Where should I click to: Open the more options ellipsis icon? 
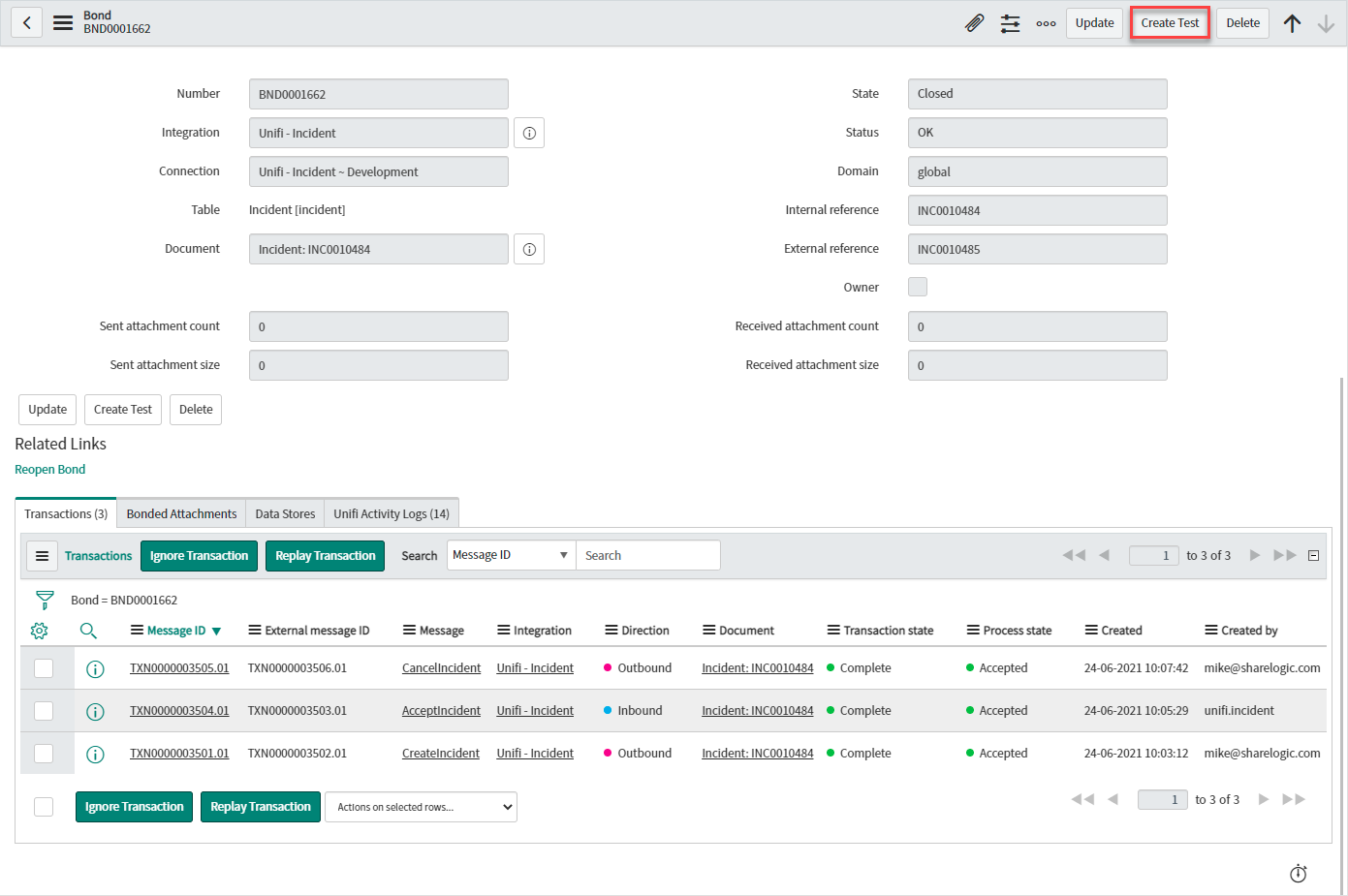[1046, 23]
